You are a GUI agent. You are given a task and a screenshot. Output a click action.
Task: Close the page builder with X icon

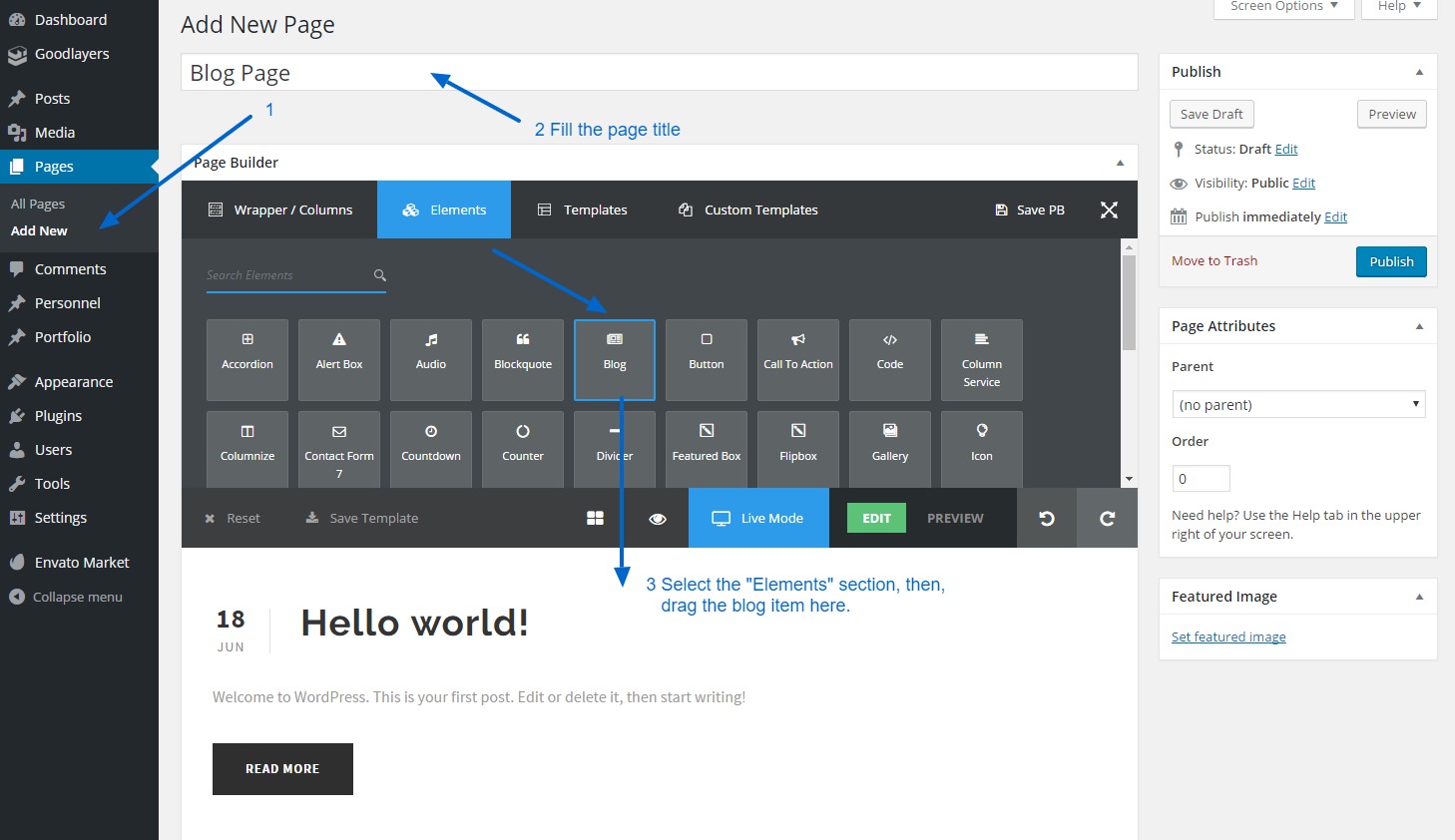click(x=1109, y=210)
